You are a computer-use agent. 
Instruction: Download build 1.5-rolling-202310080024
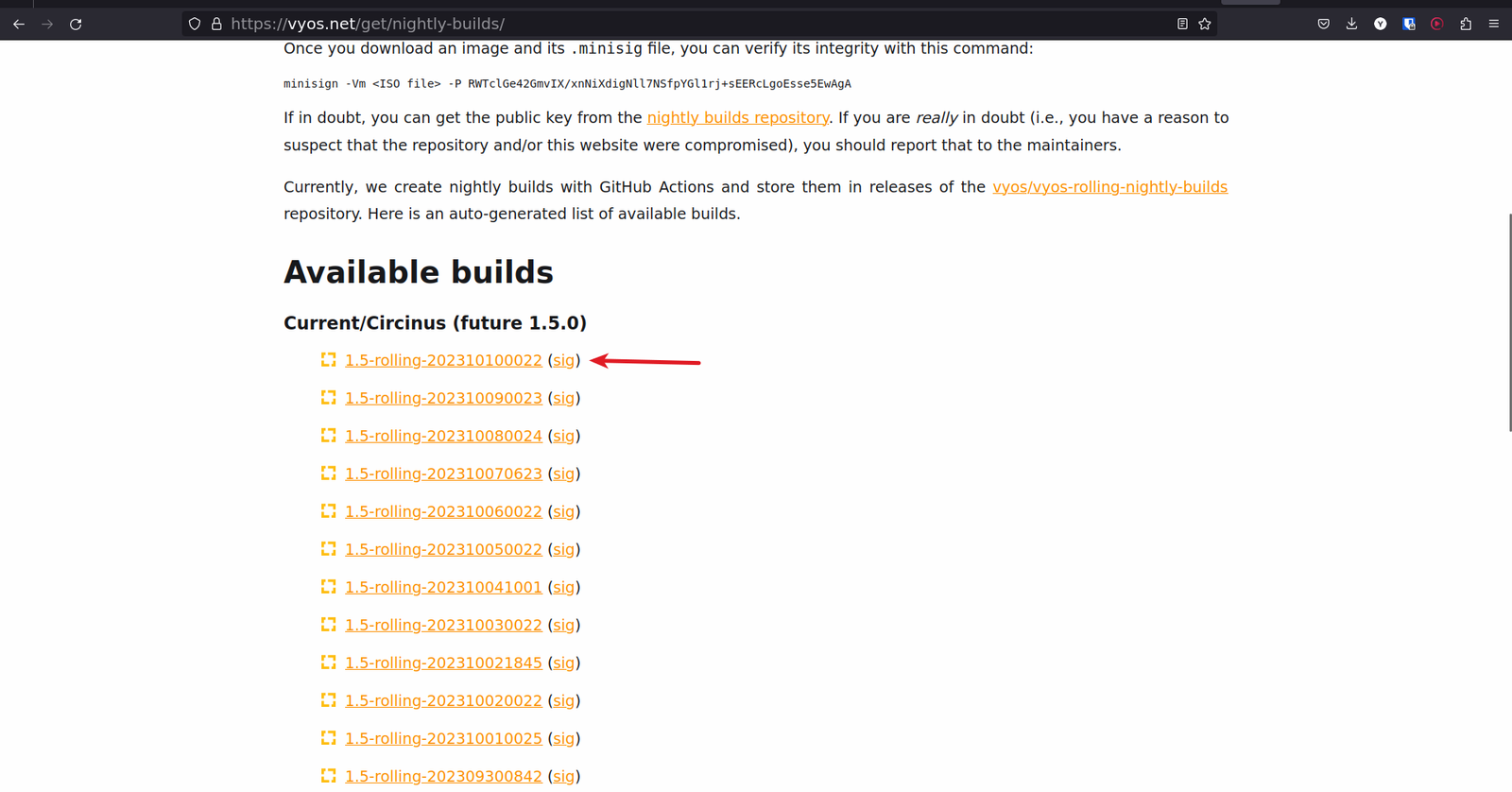pos(443,436)
